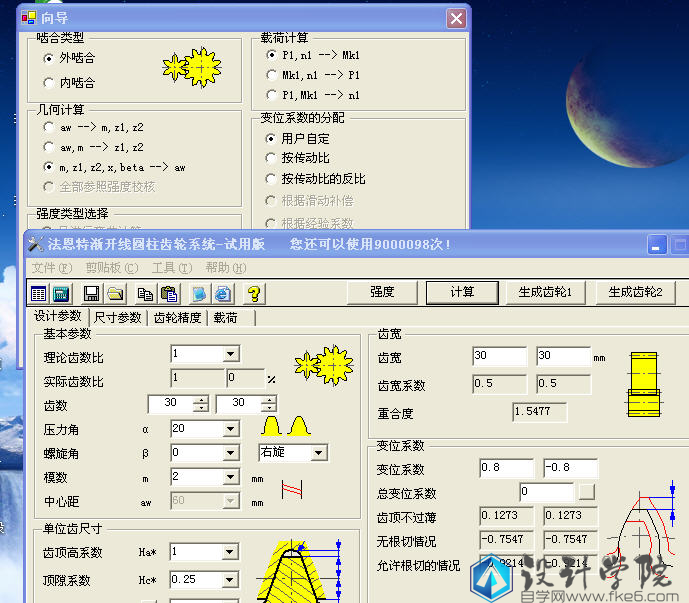Switch to the 尺寸参数 tab
The image size is (689, 603).
tap(118, 318)
